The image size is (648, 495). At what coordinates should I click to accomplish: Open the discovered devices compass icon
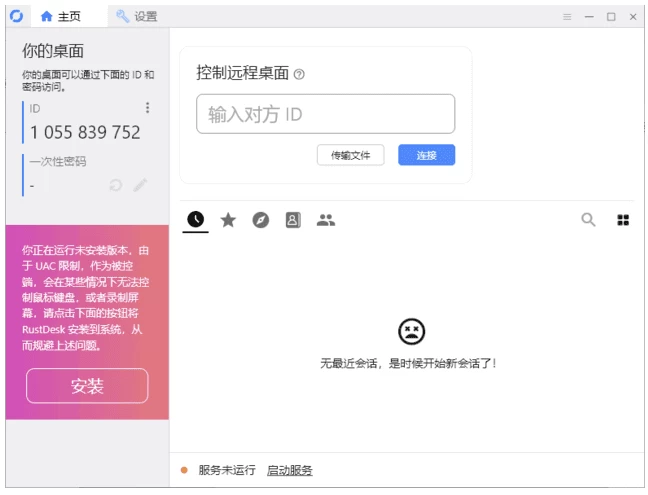[261, 220]
